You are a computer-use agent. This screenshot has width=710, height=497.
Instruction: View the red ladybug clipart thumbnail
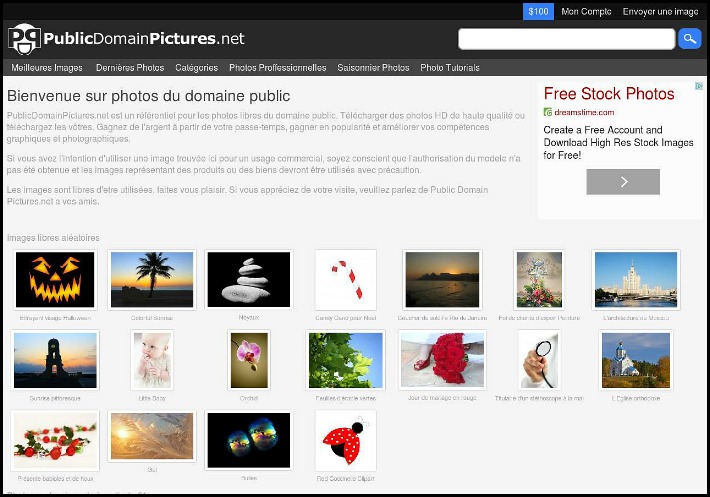pyautogui.click(x=345, y=440)
